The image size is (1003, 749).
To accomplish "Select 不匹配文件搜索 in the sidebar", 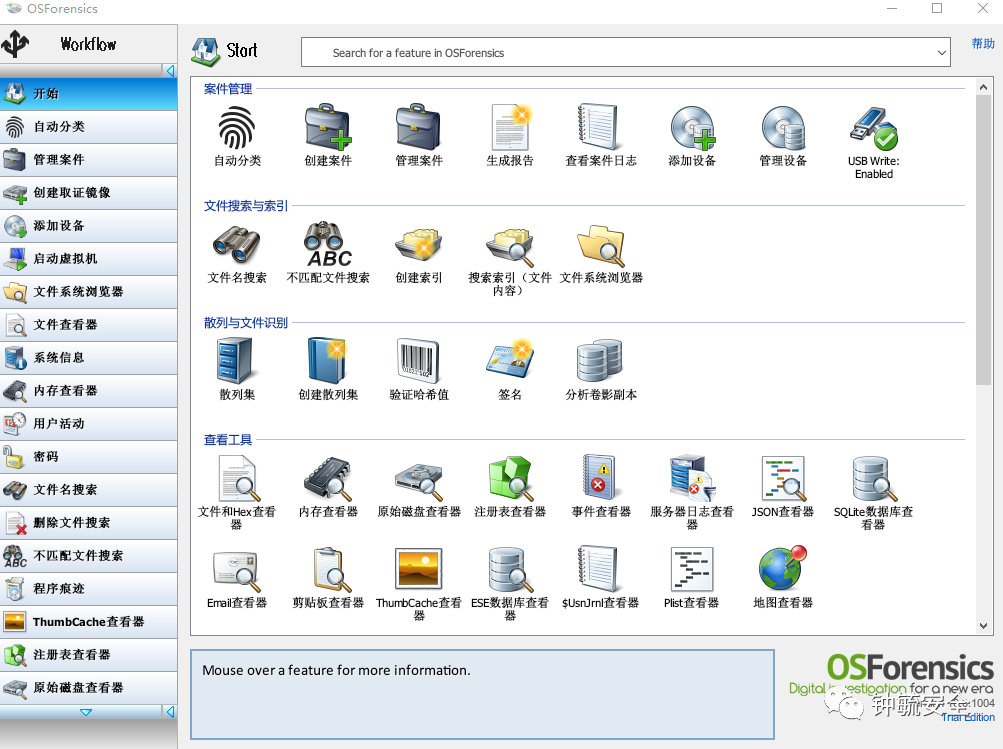I will 88,556.
